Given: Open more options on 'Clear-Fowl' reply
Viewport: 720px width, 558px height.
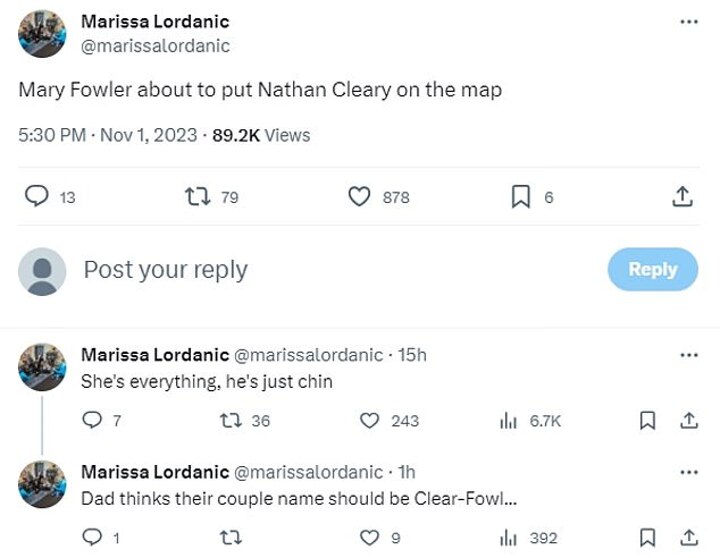Looking at the screenshot, I should [688, 472].
